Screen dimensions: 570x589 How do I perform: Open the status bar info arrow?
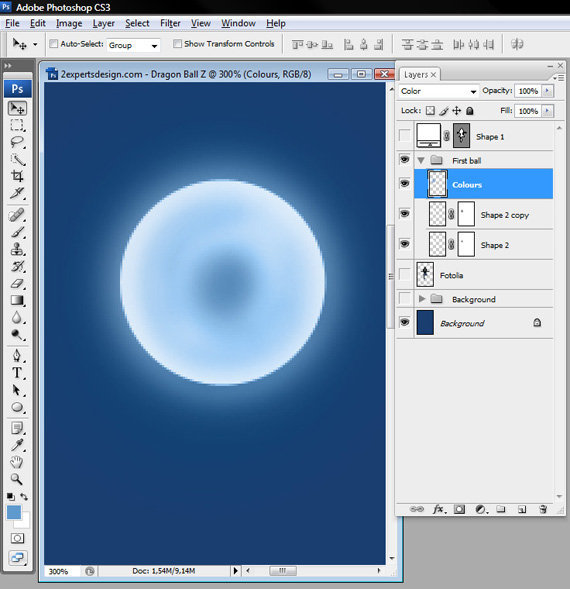coord(235,571)
